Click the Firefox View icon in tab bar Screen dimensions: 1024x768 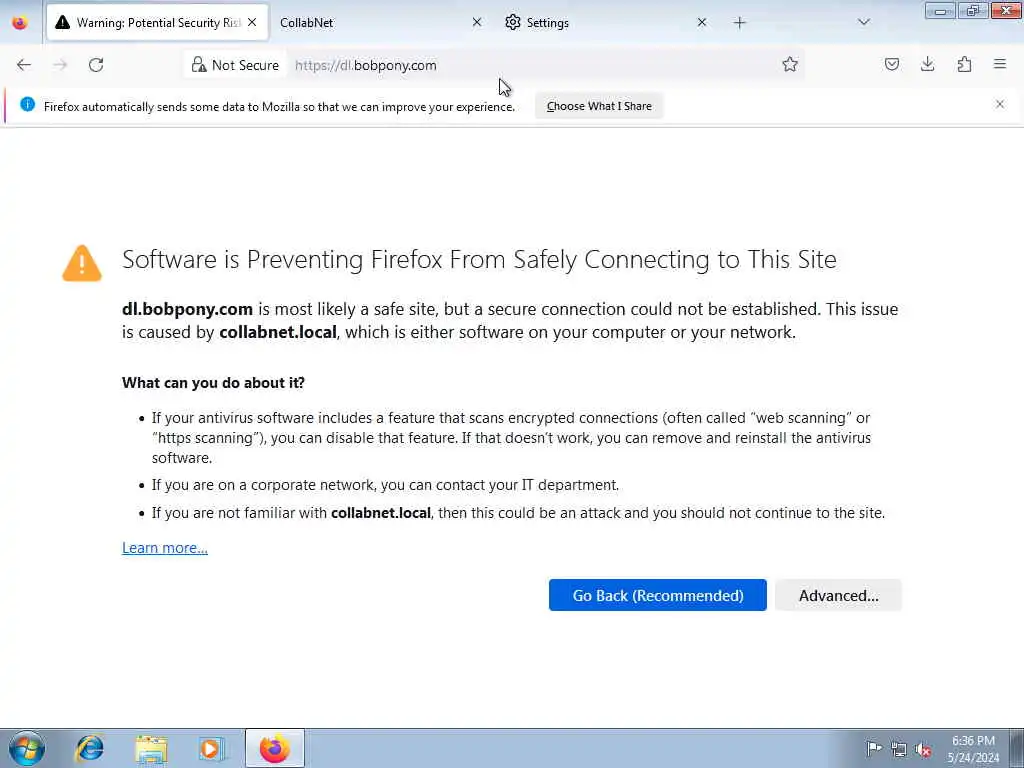pos(20,23)
